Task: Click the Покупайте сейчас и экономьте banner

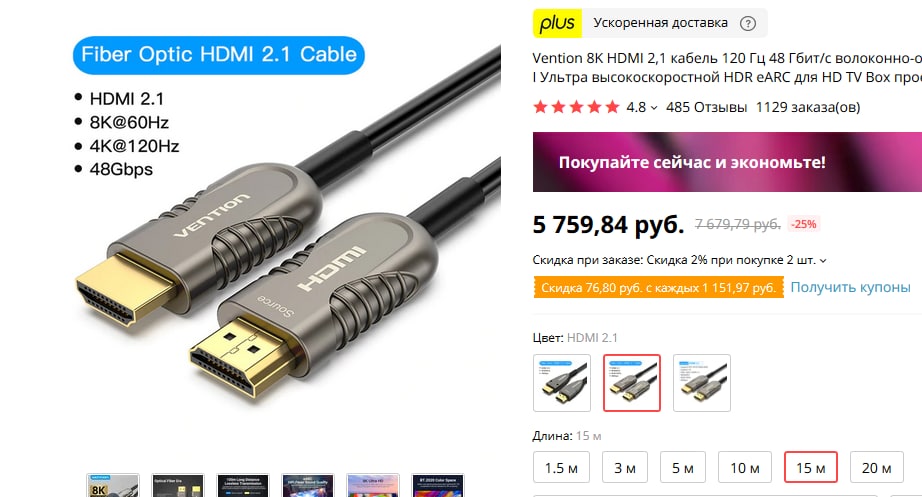Action: [x=727, y=162]
